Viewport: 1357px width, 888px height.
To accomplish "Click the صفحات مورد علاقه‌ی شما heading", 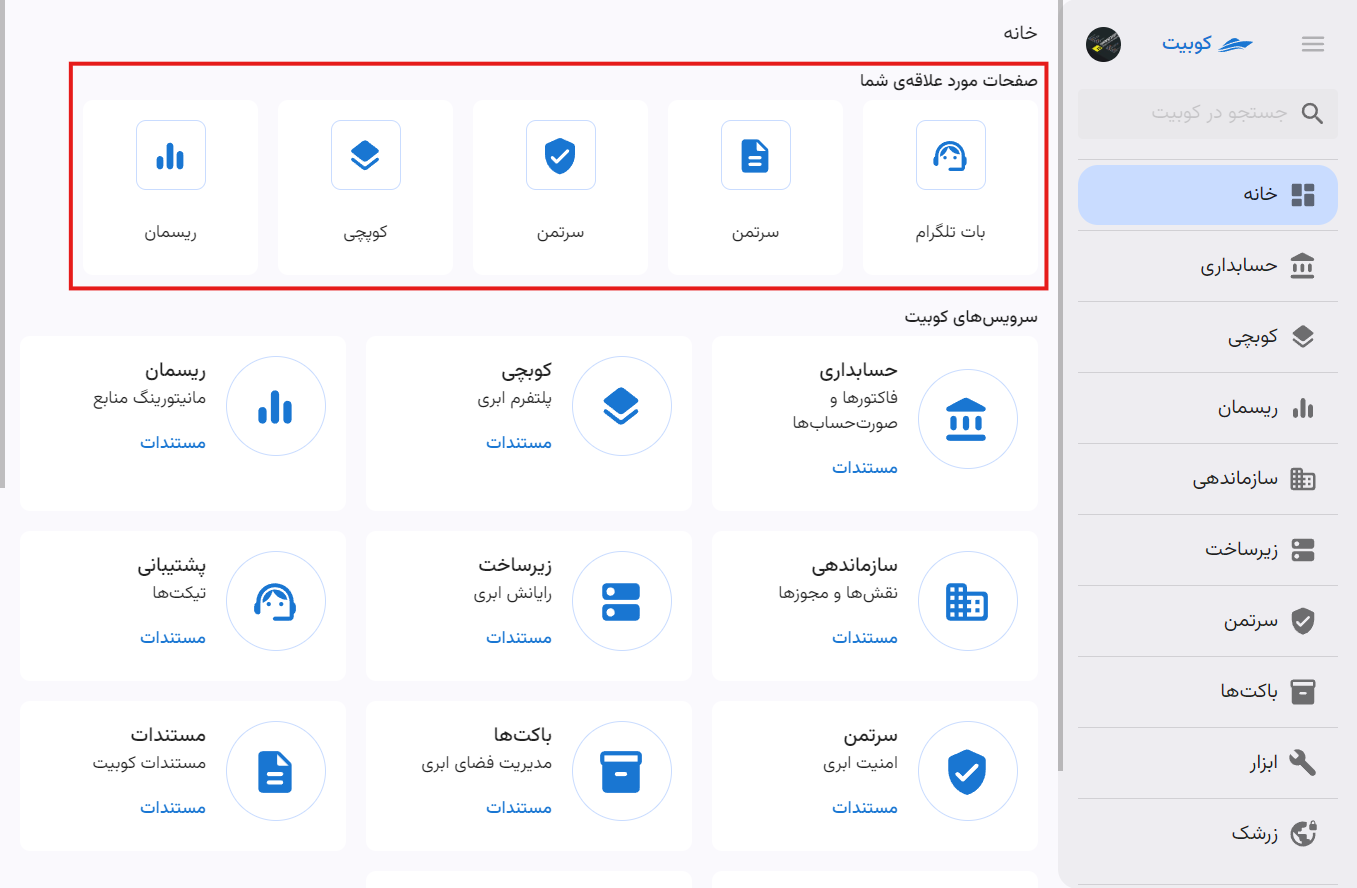I will coord(949,81).
